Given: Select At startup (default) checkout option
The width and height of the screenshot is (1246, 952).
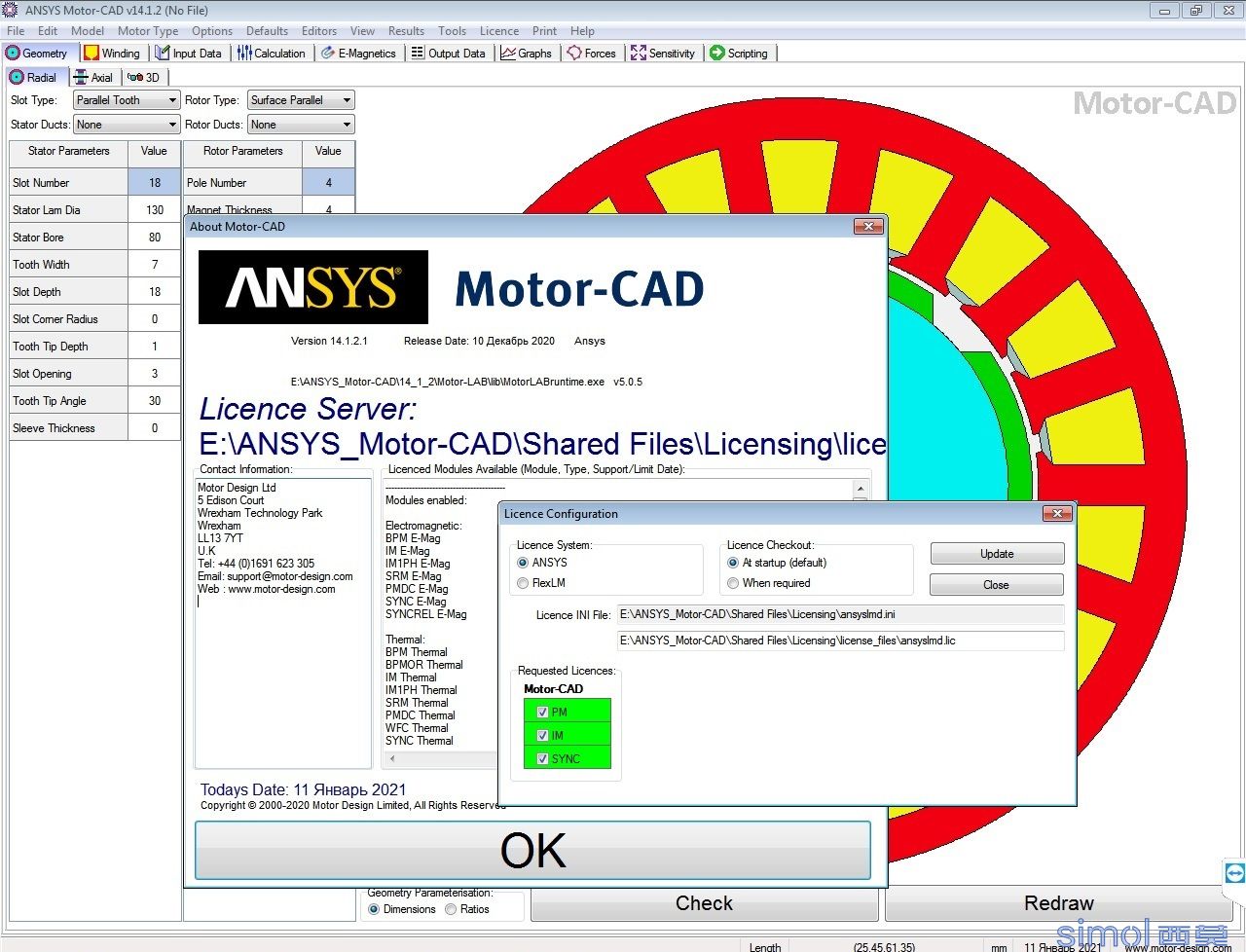Looking at the screenshot, I should tap(733, 563).
